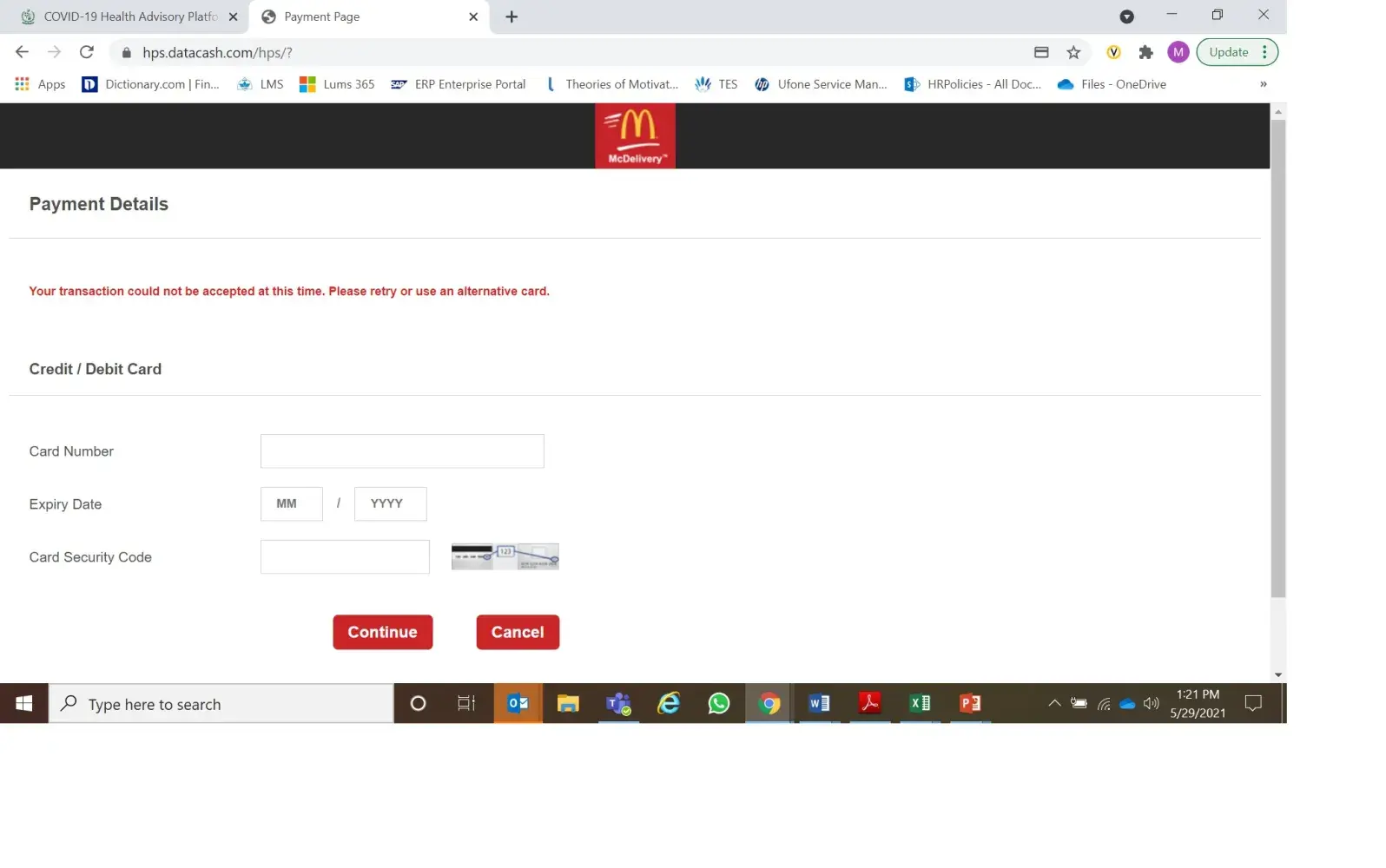Bookmark this page with star icon

(1073, 52)
